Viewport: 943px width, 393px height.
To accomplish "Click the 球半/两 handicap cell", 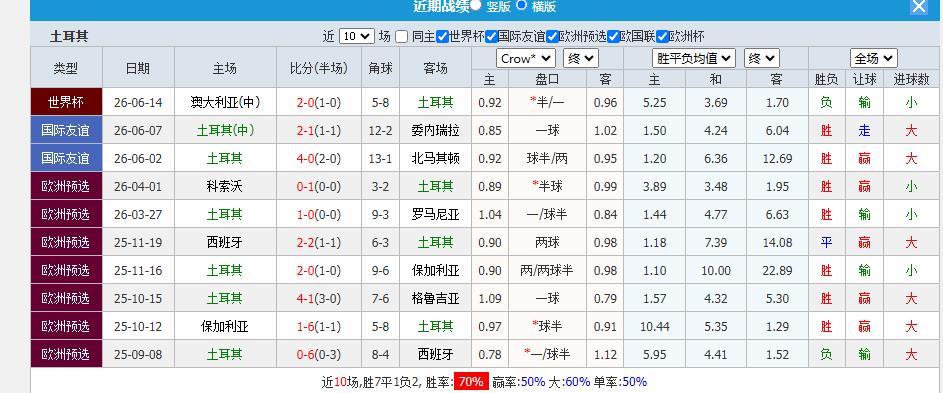I will pyautogui.click(x=547, y=158).
